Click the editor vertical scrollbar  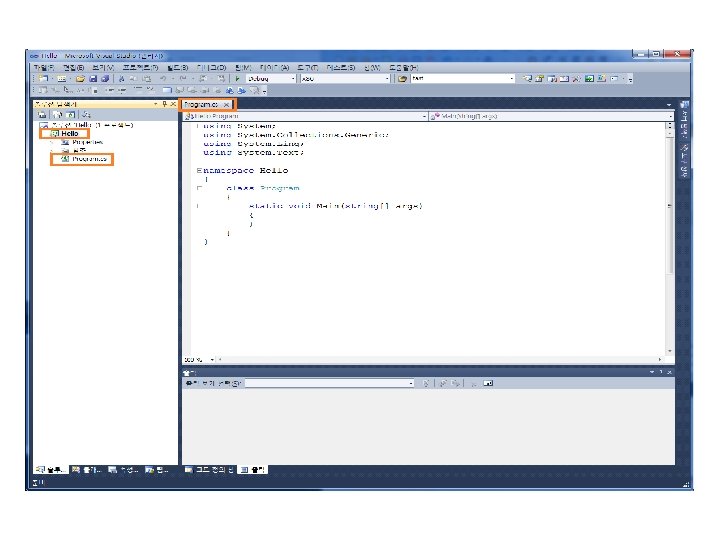tap(669, 239)
